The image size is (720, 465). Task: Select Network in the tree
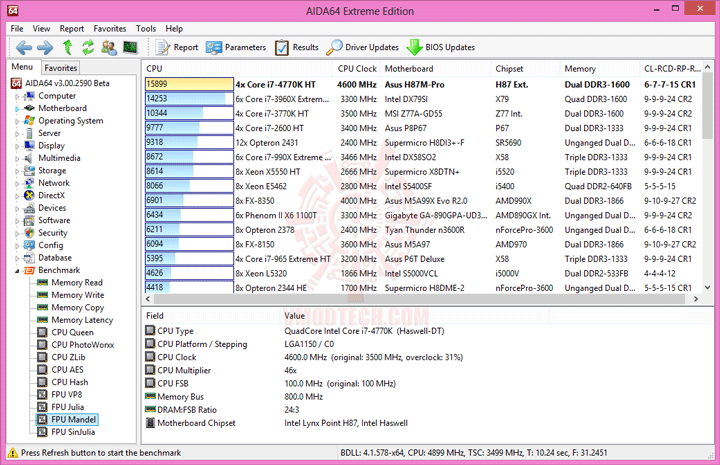(x=54, y=183)
